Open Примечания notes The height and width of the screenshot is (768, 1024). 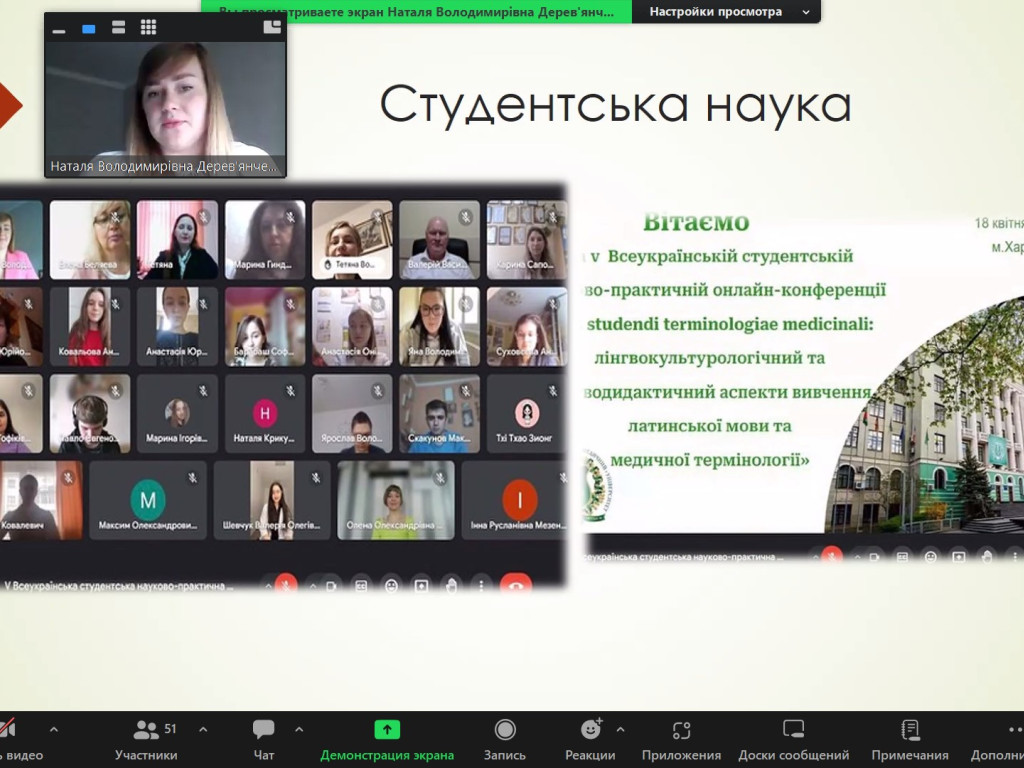click(910, 740)
